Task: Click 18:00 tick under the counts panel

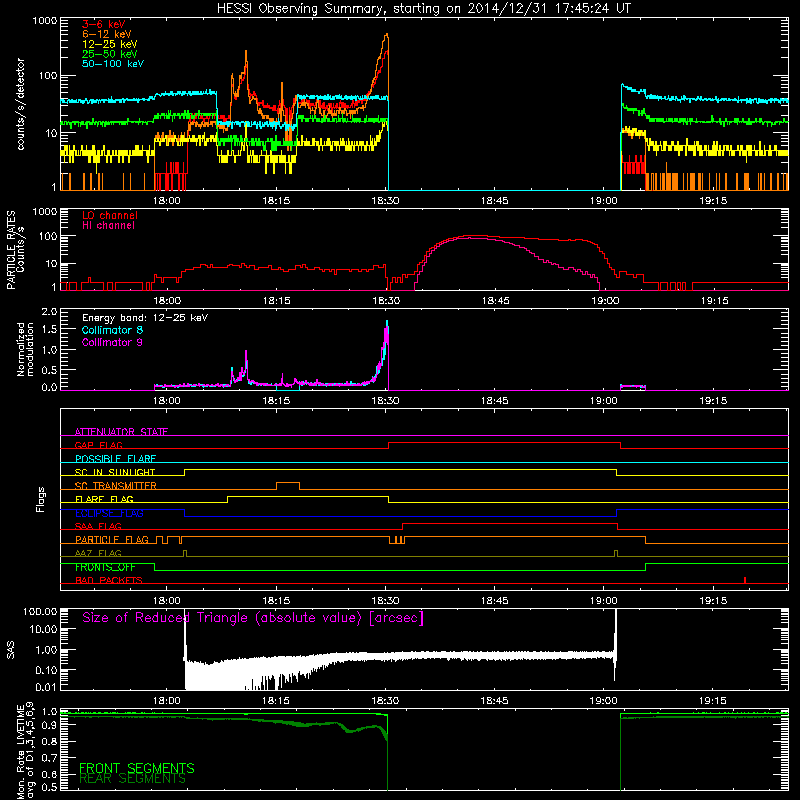Action: 167,201
